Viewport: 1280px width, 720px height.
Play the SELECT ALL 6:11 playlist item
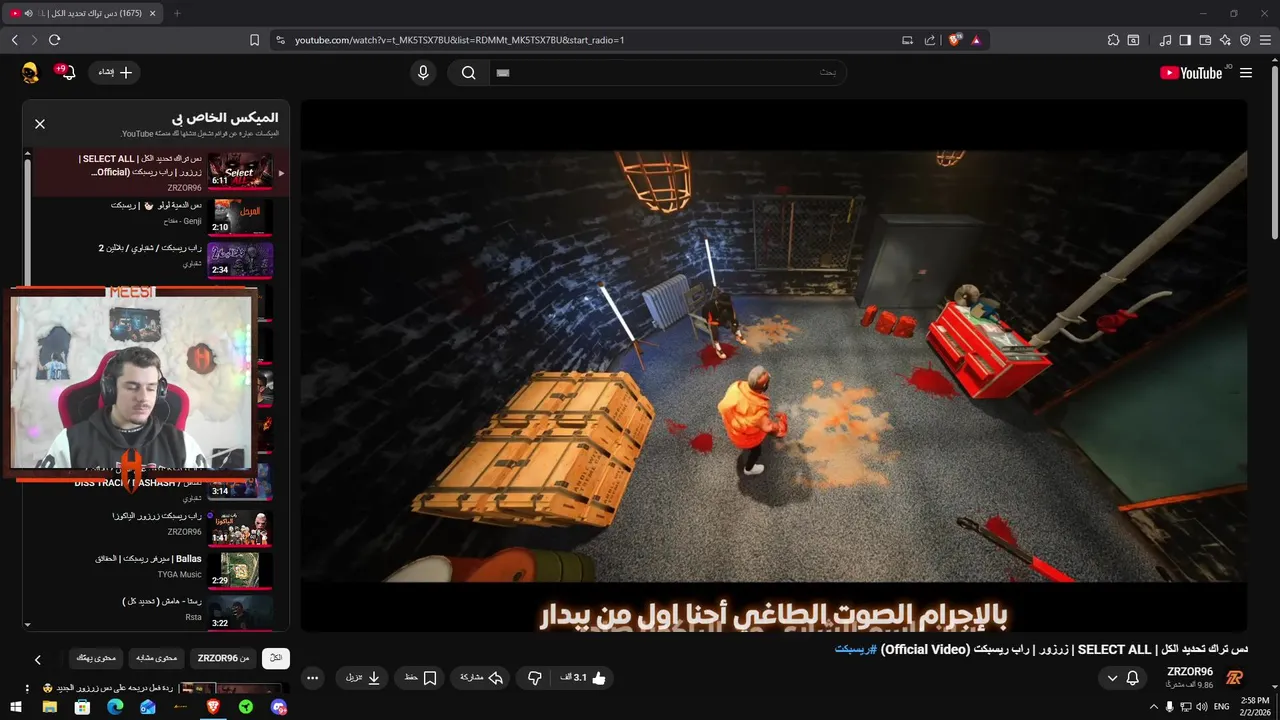pos(160,172)
